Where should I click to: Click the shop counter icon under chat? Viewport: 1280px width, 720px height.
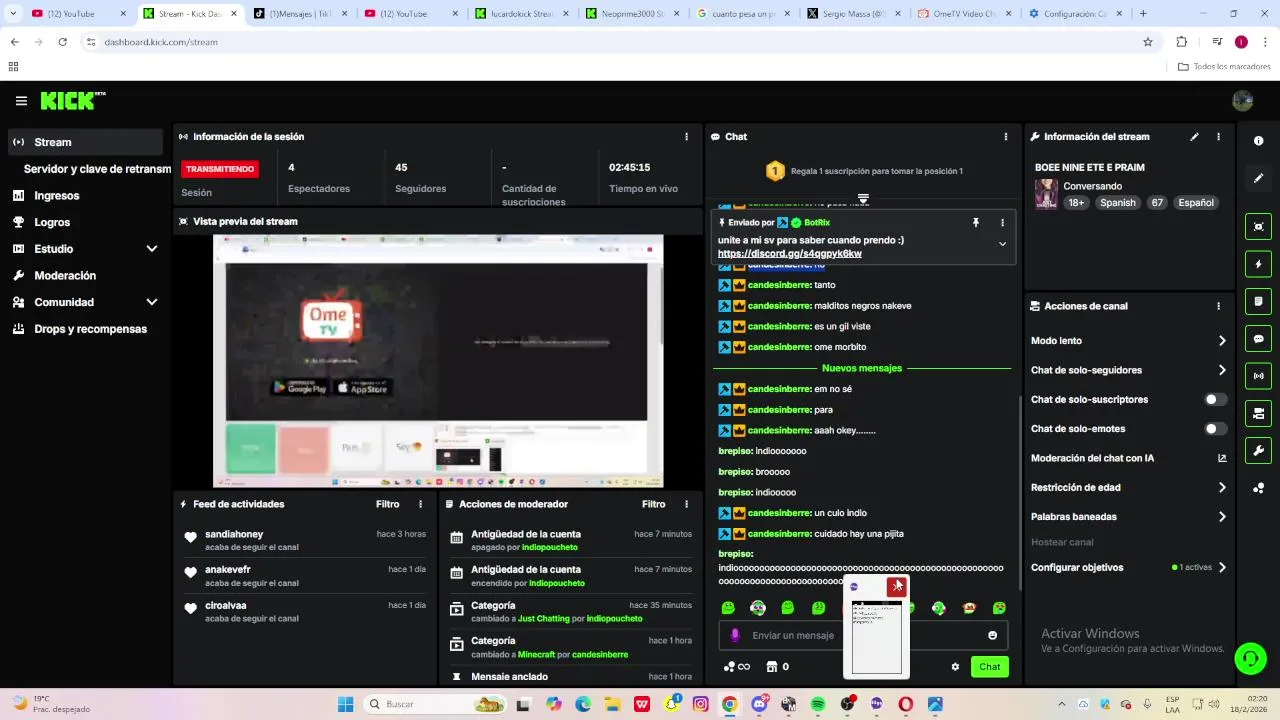pos(777,667)
